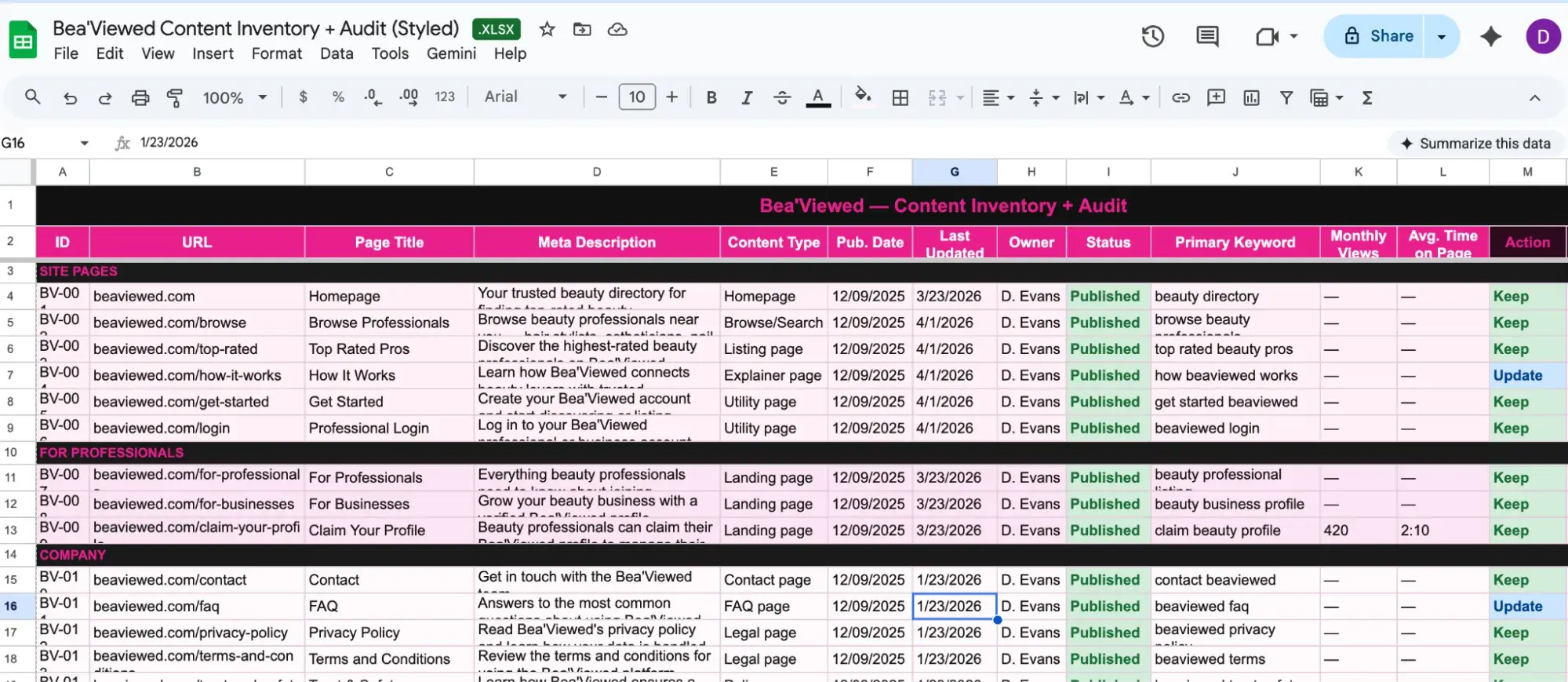Star this document
The height and width of the screenshot is (682, 1568).
click(x=547, y=30)
